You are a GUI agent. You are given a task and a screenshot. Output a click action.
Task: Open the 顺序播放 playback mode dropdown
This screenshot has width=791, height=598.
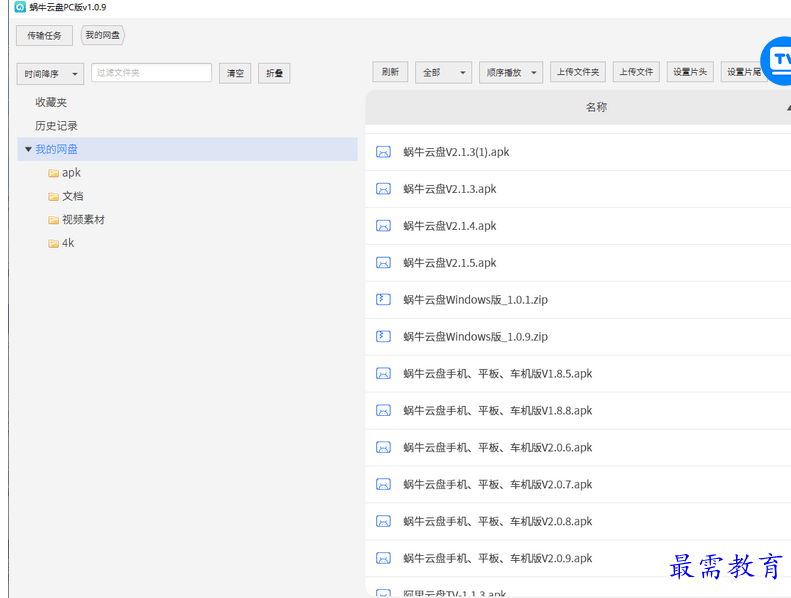click(x=511, y=73)
